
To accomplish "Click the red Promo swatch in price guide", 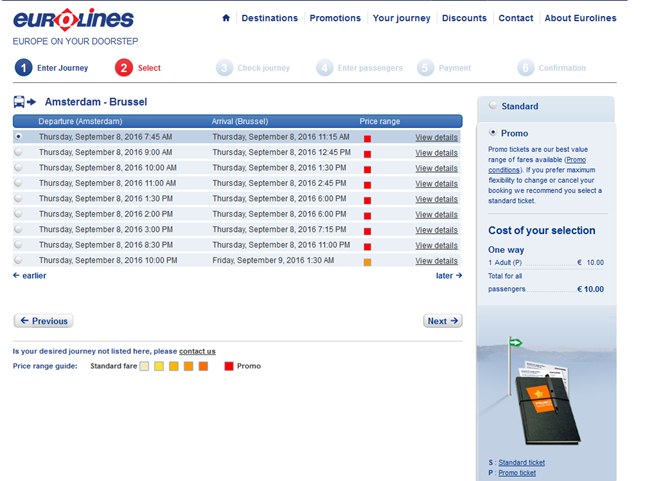I will (229, 366).
